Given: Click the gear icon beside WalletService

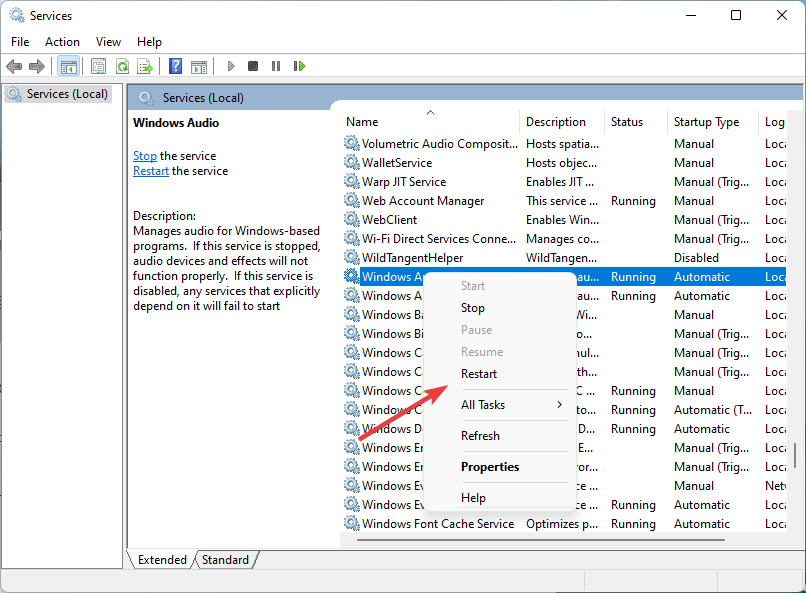Looking at the screenshot, I should (x=352, y=162).
